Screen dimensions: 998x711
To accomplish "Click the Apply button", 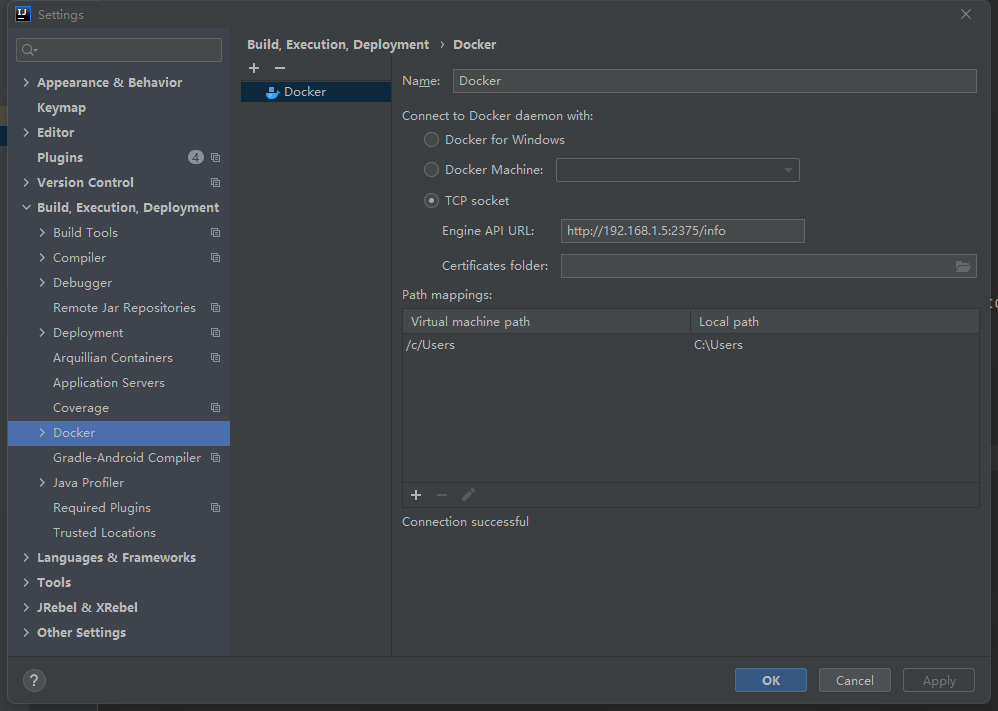I will point(939,680).
